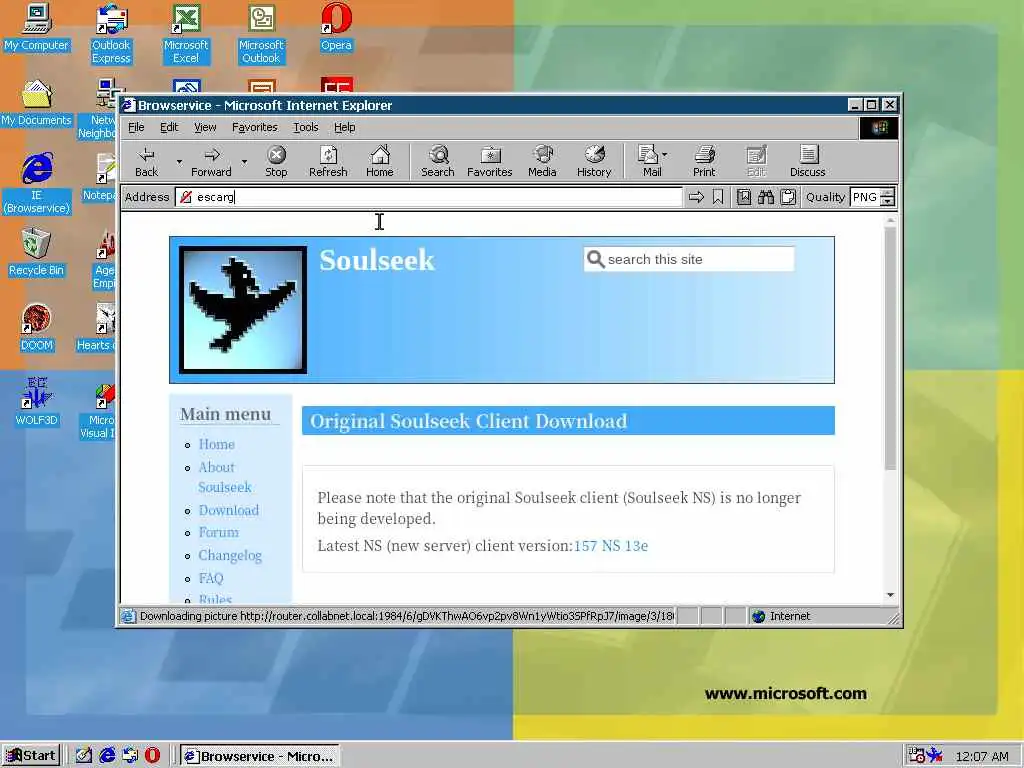Image resolution: width=1024 pixels, height=768 pixels.
Task: Click the bookmark ribbon icon in the address row
Action: 718,197
